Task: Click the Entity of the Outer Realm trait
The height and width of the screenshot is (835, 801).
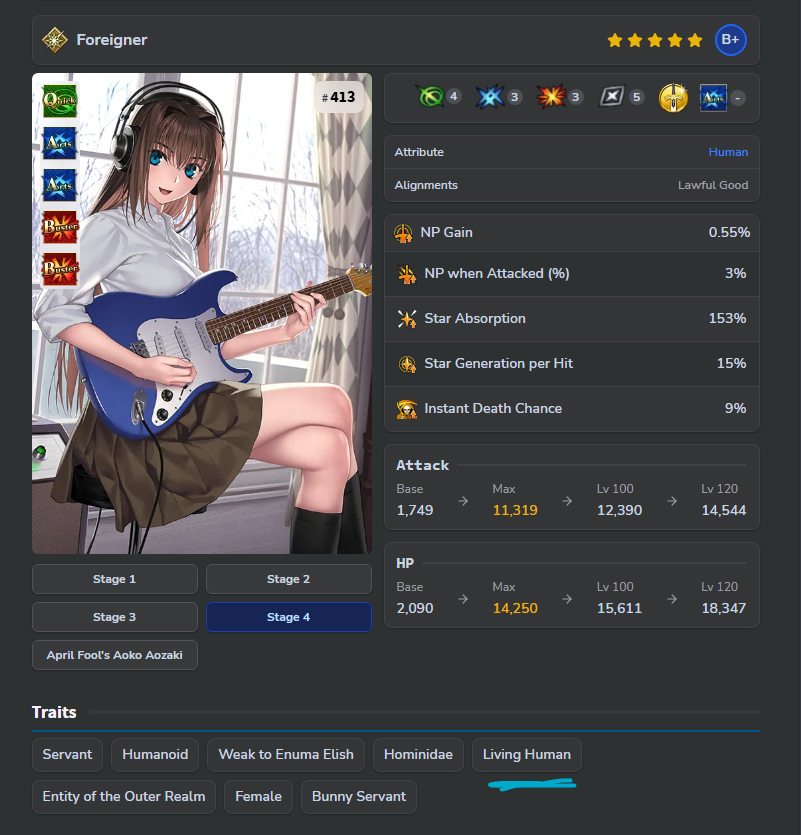Action: tap(124, 797)
